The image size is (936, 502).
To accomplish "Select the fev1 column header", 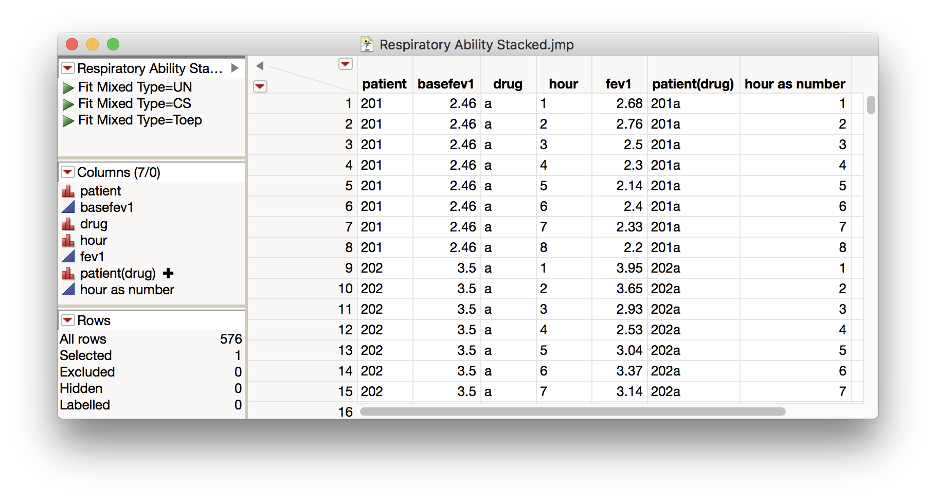I will pyautogui.click(x=618, y=84).
